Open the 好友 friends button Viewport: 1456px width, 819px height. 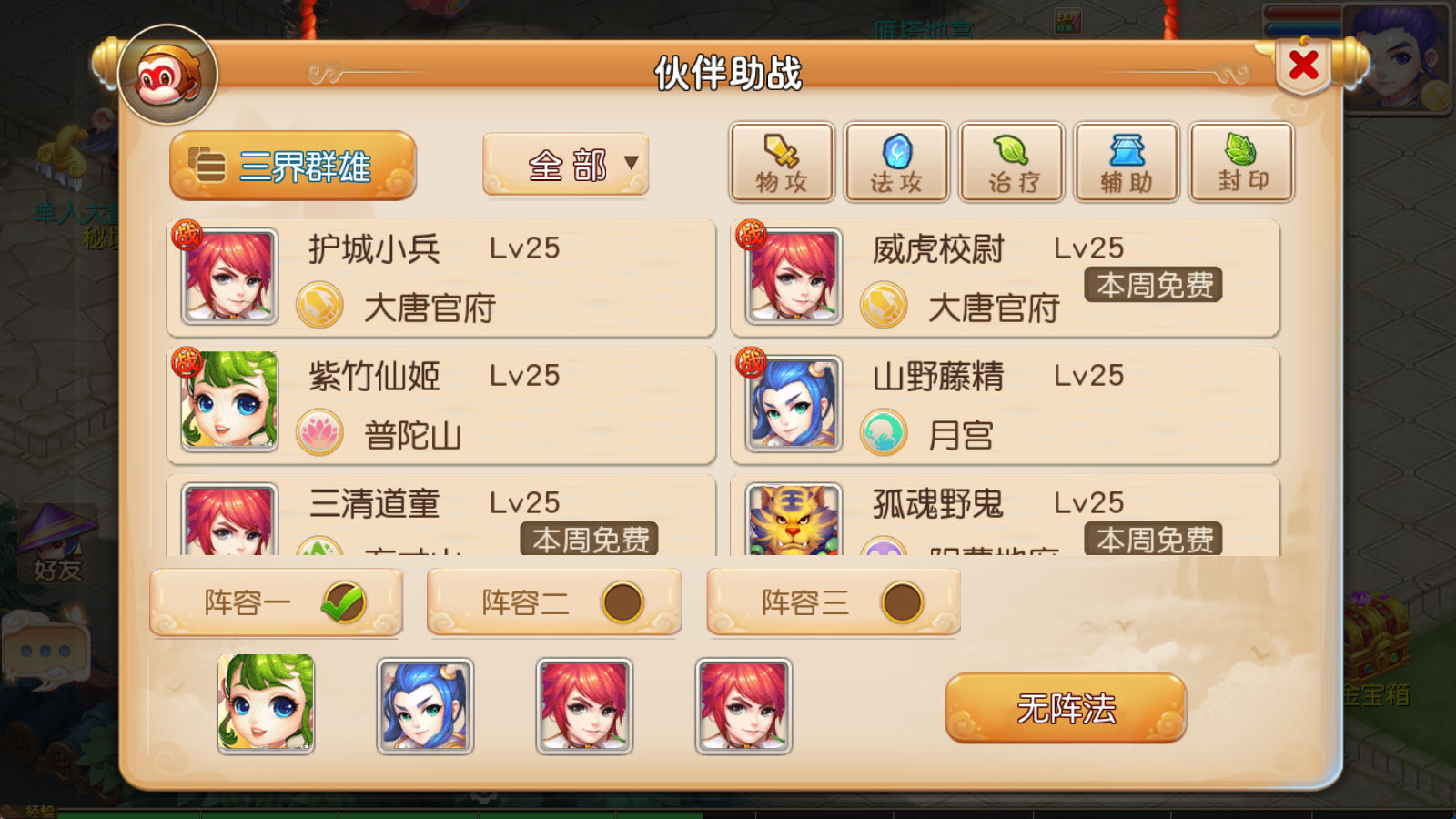tap(57, 544)
